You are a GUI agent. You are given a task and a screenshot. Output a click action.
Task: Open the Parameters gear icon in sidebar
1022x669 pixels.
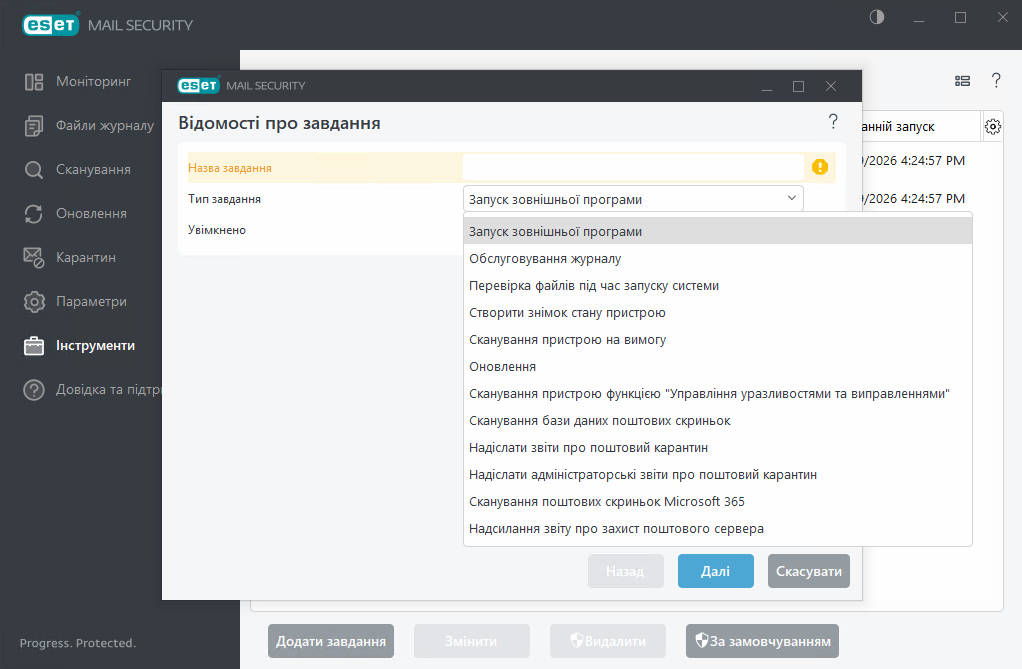click(x=34, y=302)
